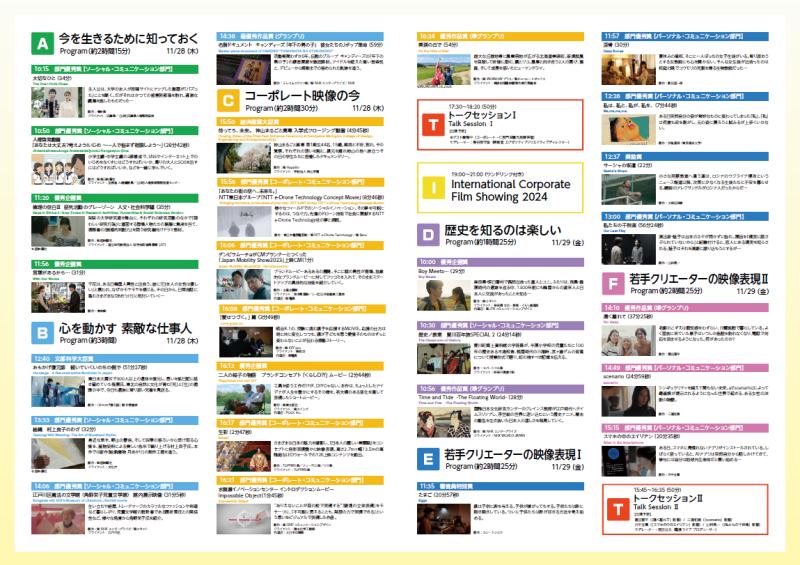Click the purple D program badge

tap(428, 235)
